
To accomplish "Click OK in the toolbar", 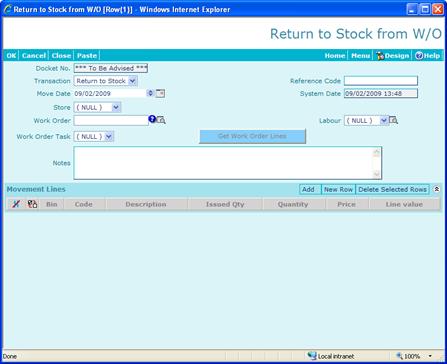I will pyautogui.click(x=11, y=56).
